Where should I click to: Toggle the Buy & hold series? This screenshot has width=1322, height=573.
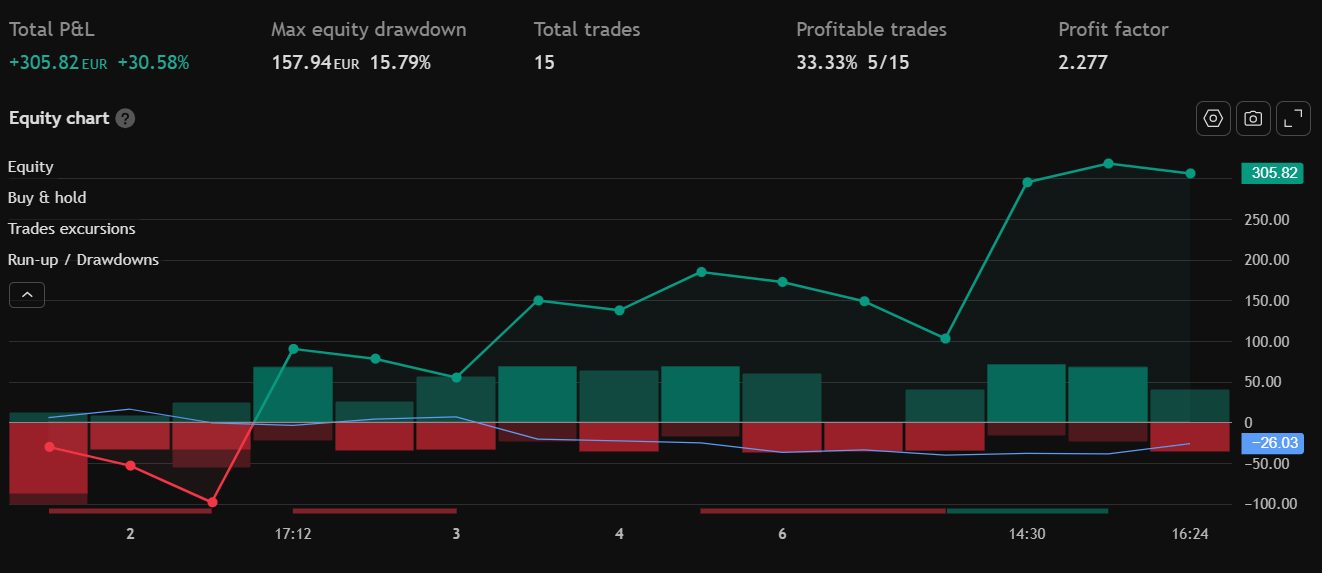click(47, 198)
